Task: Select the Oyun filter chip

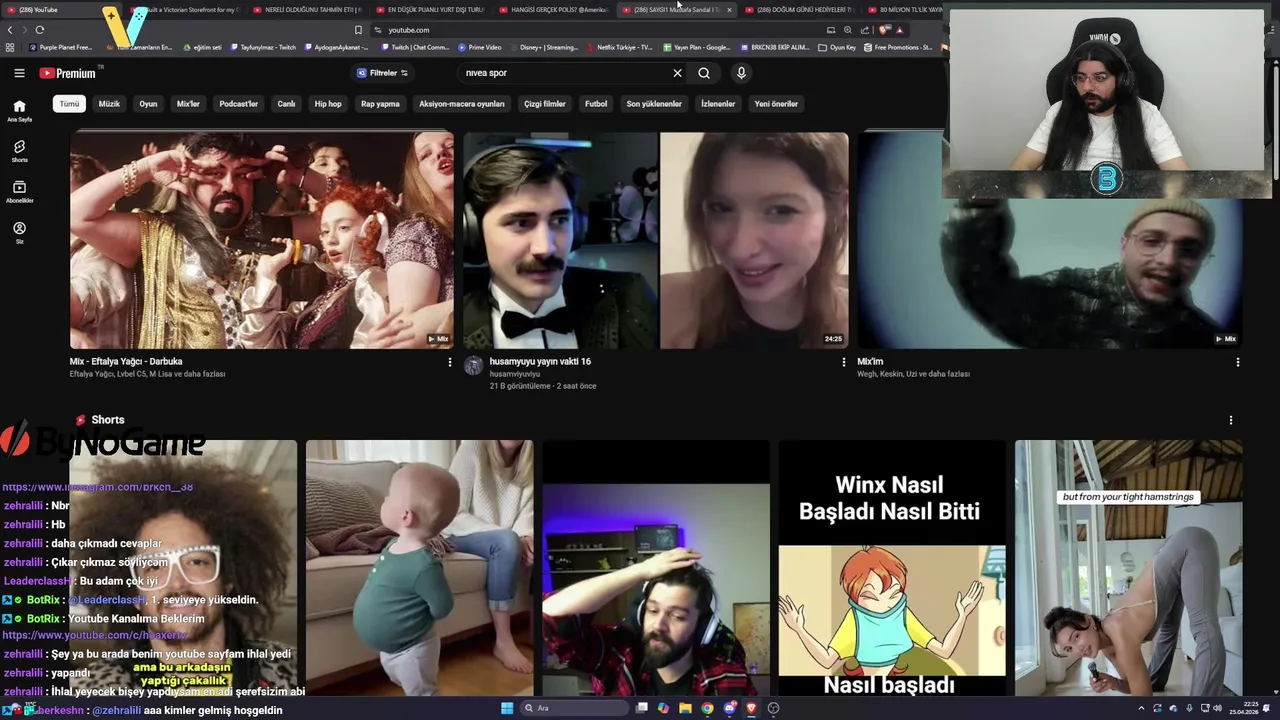Action: pos(148,104)
